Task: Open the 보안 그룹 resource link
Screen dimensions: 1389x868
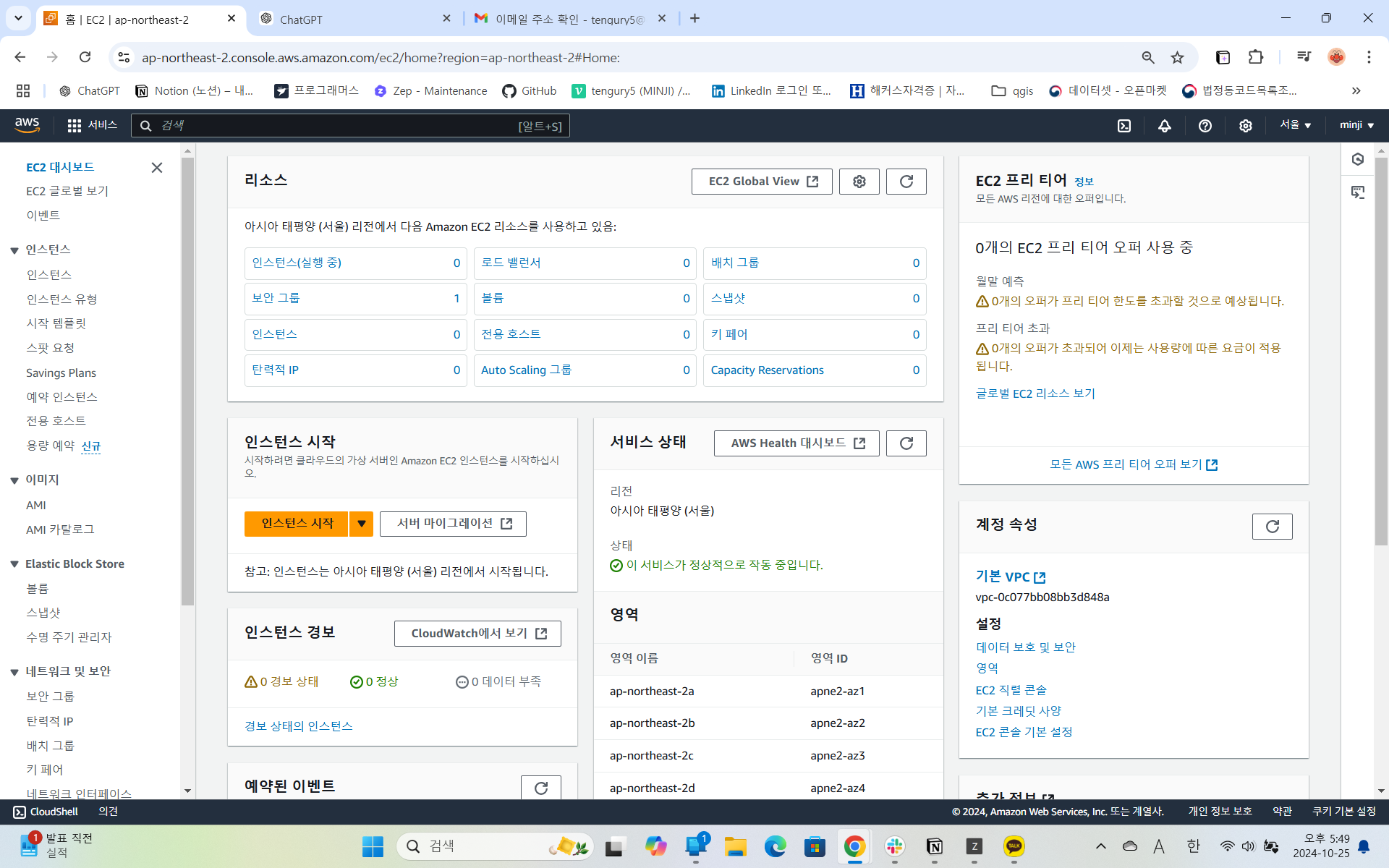Action: point(276,298)
